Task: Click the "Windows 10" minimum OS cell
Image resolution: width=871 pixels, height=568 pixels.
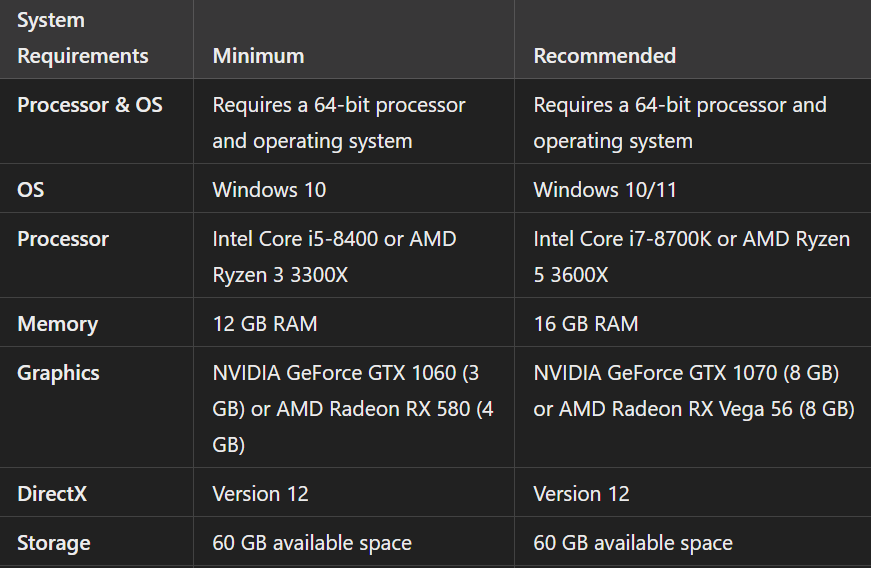Action: 269,189
